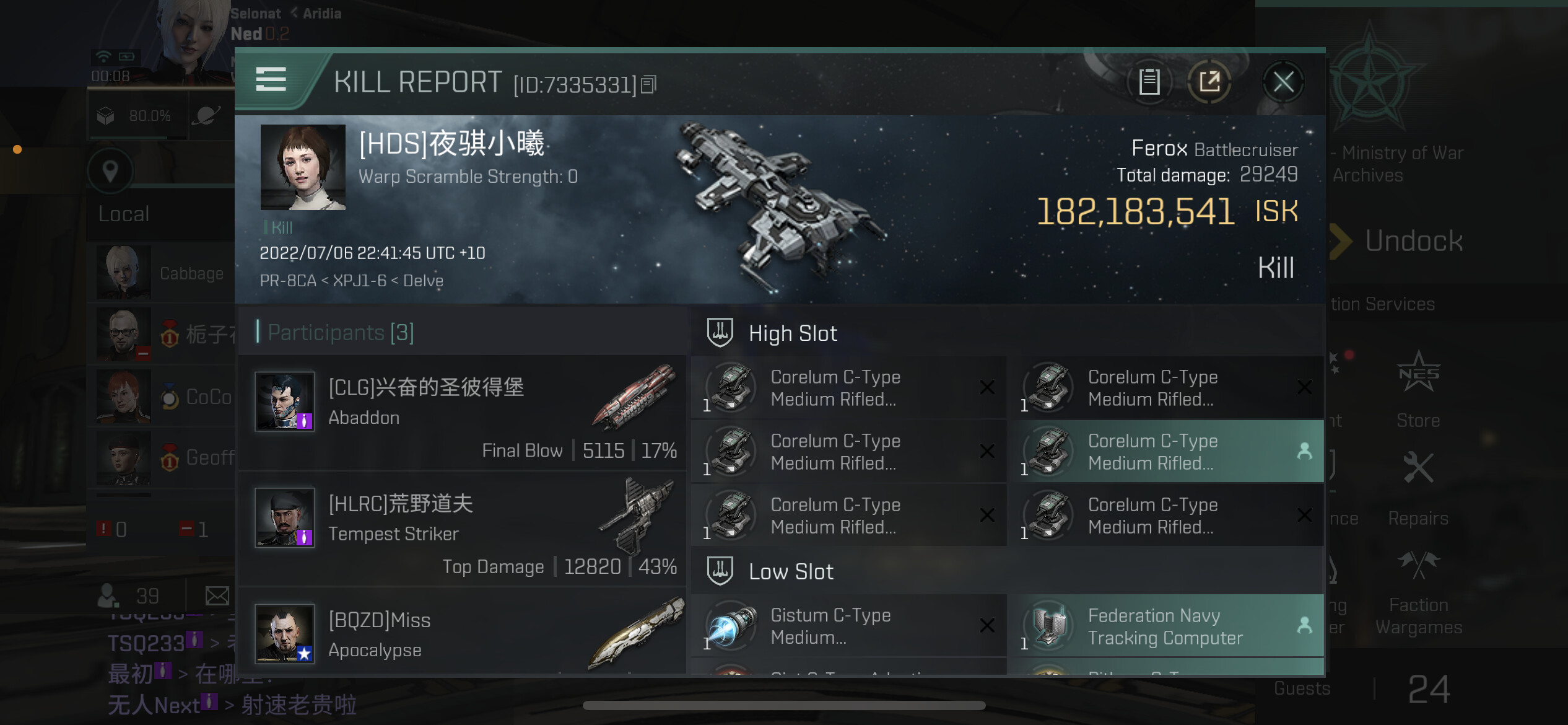This screenshot has width=1568, height=725.
Task: Close the Kill Report window
Action: coord(1283,82)
